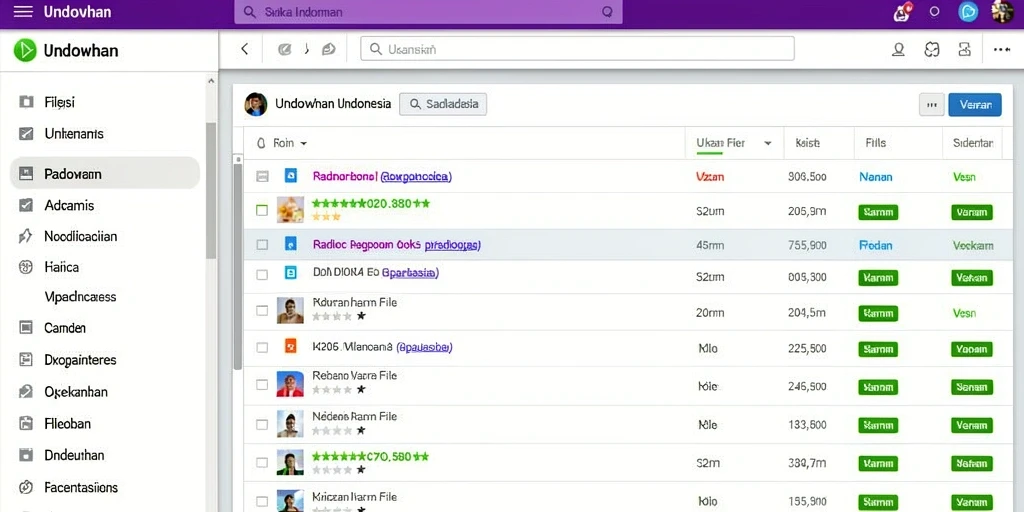
Task: Click the notification icon with red badge
Action: pos(902,12)
